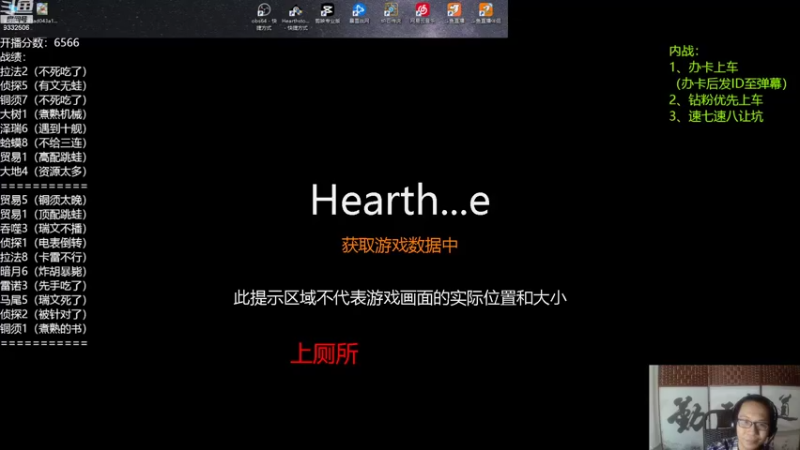Click the green heading 内战:
The image size is (800, 450).
coord(684,51)
